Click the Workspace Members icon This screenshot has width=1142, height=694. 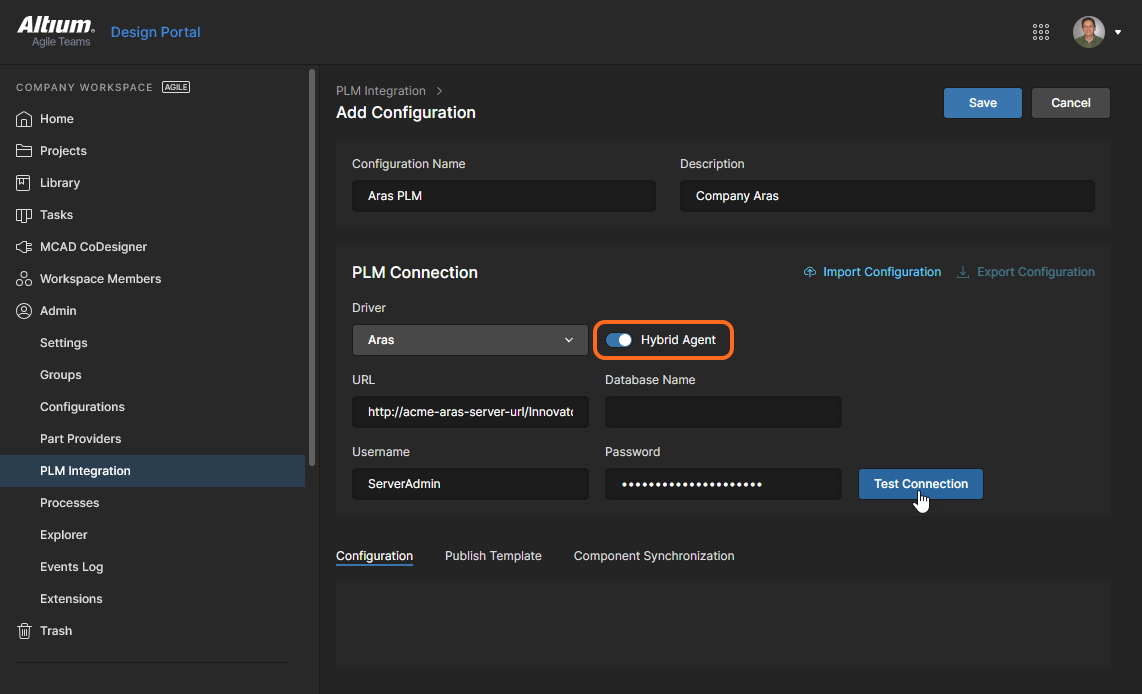24,279
